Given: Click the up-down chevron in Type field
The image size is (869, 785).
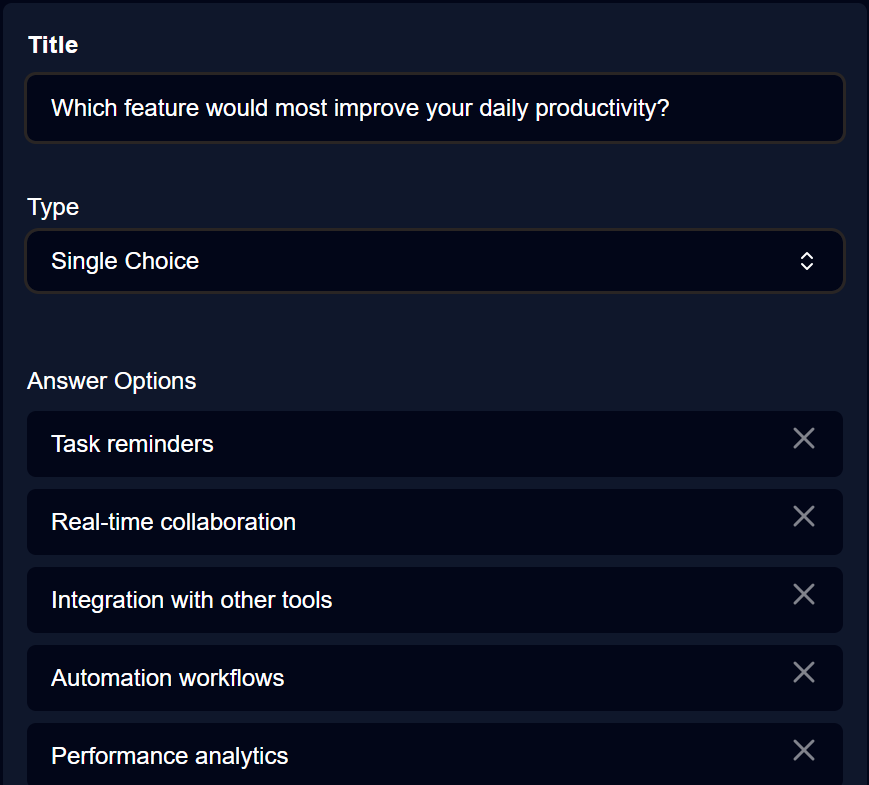Looking at the screenshot, I should (807, 261).
